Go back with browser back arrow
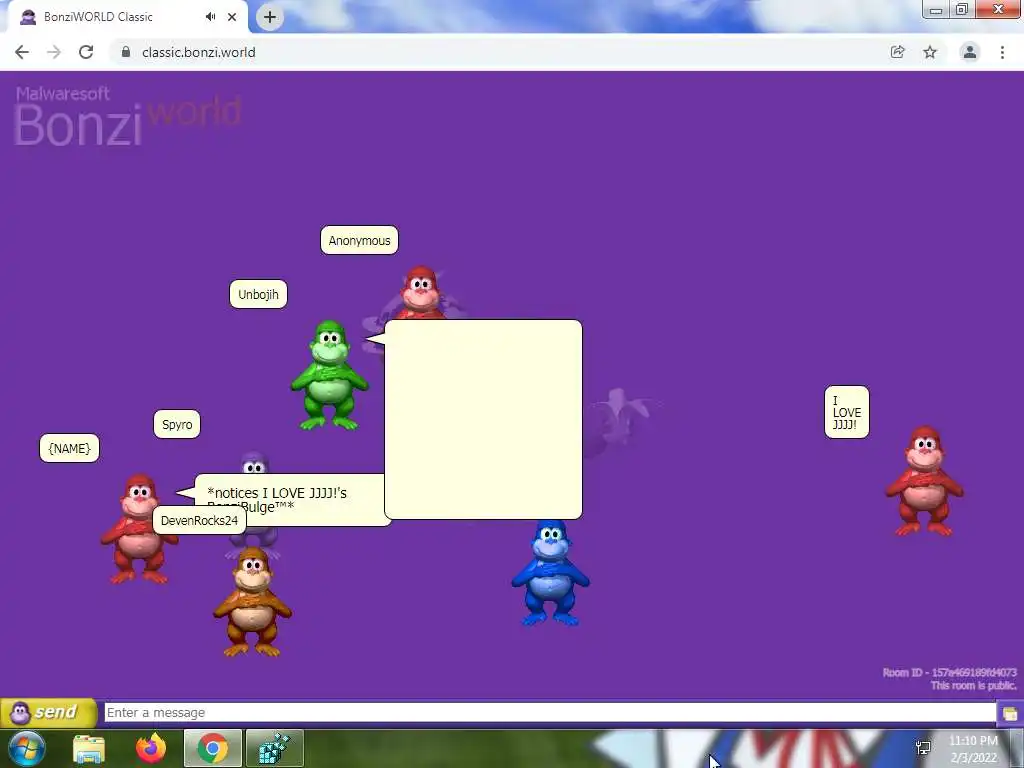Image resolution: width=1024 pixels, height=768 pixels. point(22,52)
